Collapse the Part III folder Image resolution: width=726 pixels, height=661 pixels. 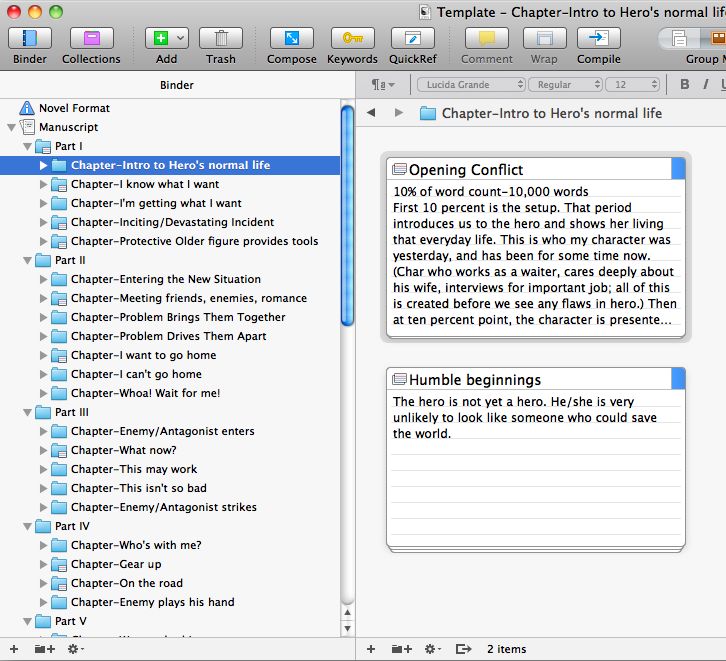27,412
